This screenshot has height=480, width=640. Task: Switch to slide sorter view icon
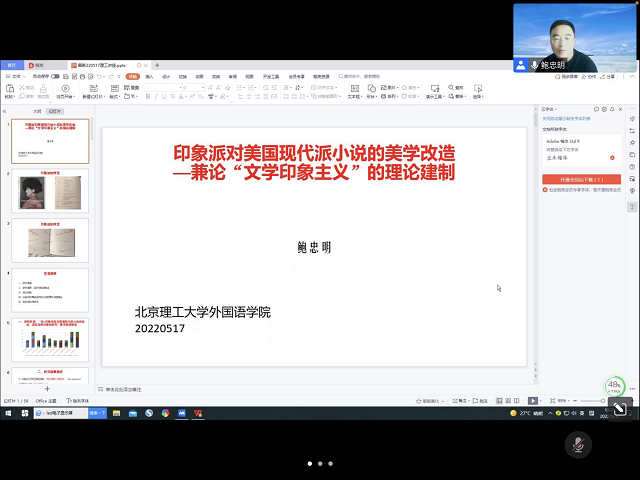[x=508, y=401]
